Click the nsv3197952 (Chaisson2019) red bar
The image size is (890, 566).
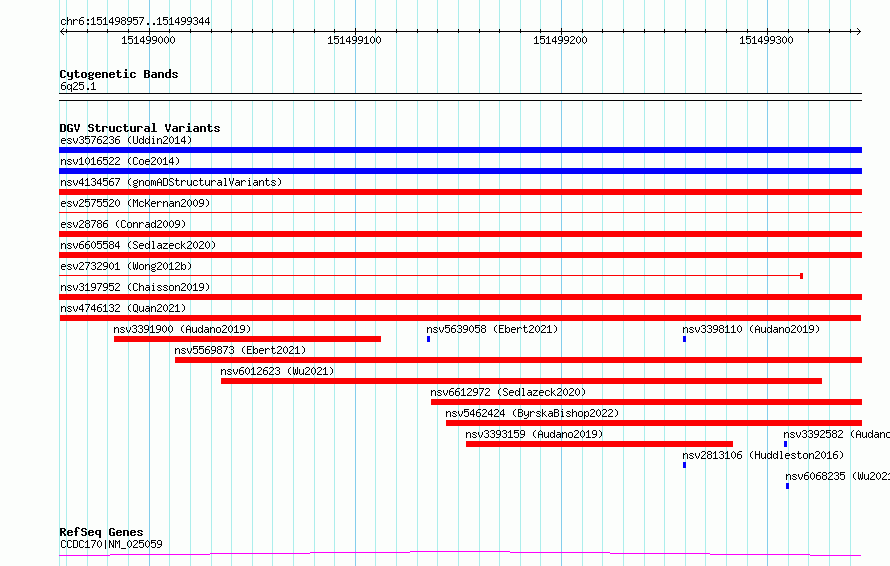coord(460,297)
